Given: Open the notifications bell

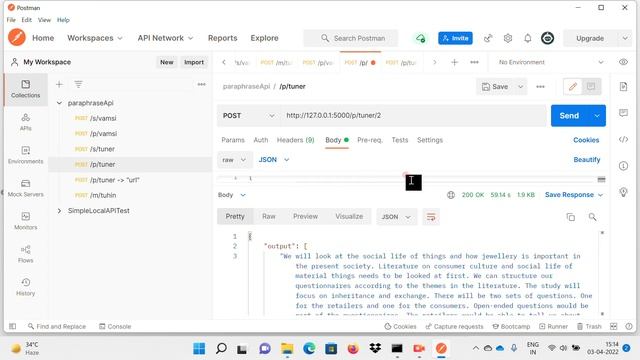Looking at the screenshot, I should click(528, 38).
